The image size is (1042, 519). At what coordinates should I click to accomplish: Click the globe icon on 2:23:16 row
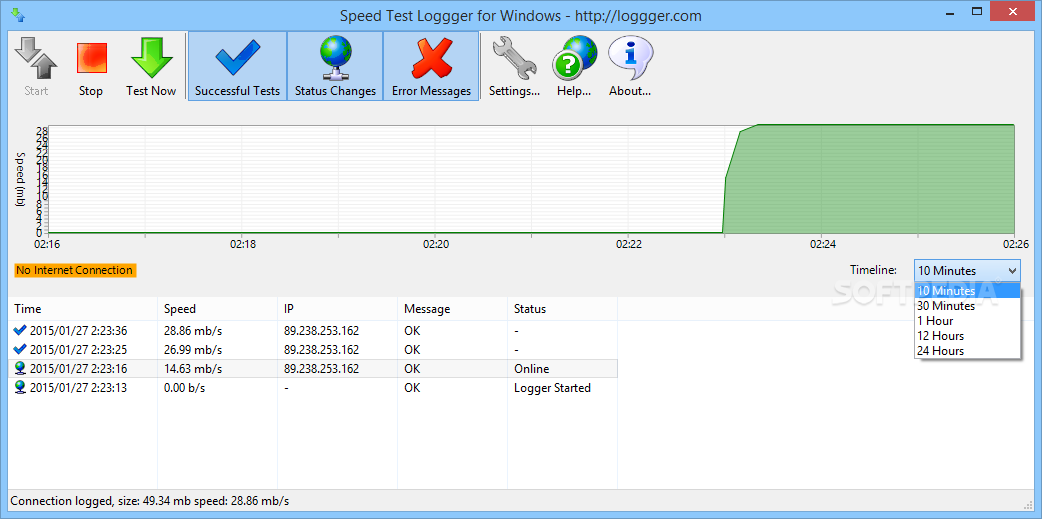click(x=20, y=368)
